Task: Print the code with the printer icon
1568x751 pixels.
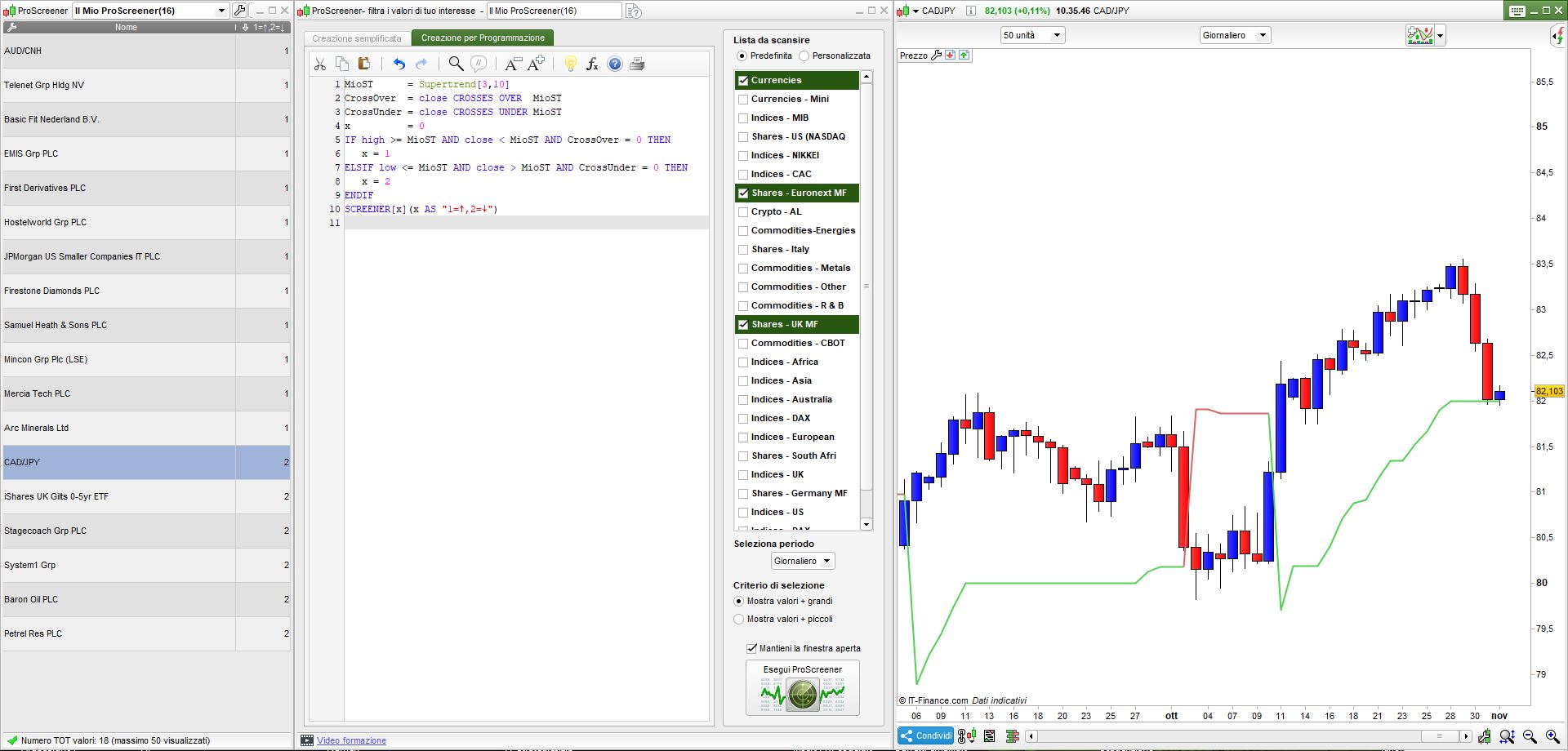Action: tap(637, 64)
